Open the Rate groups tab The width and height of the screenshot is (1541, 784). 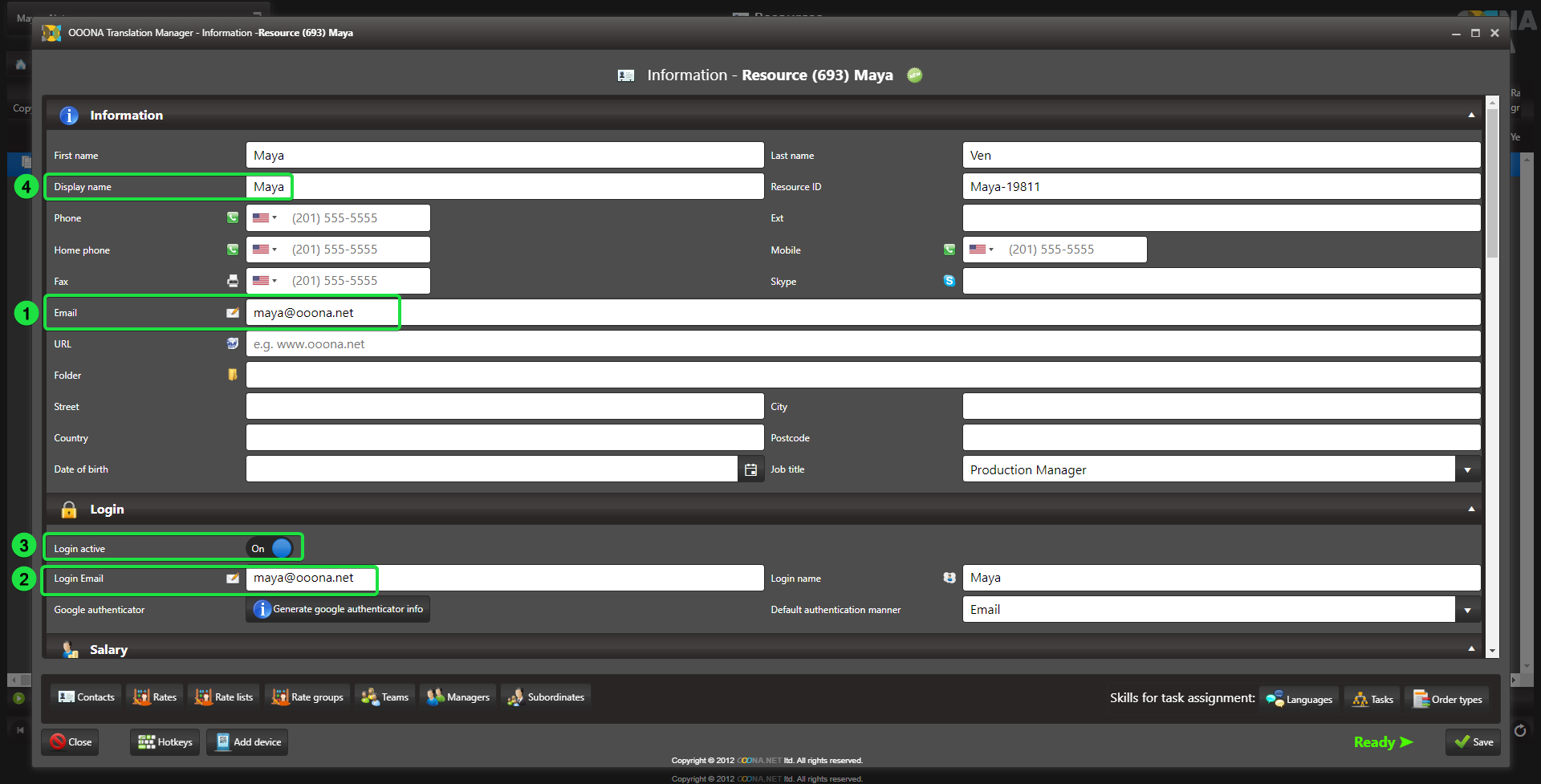pyautogui.click(x=308, y=697)
